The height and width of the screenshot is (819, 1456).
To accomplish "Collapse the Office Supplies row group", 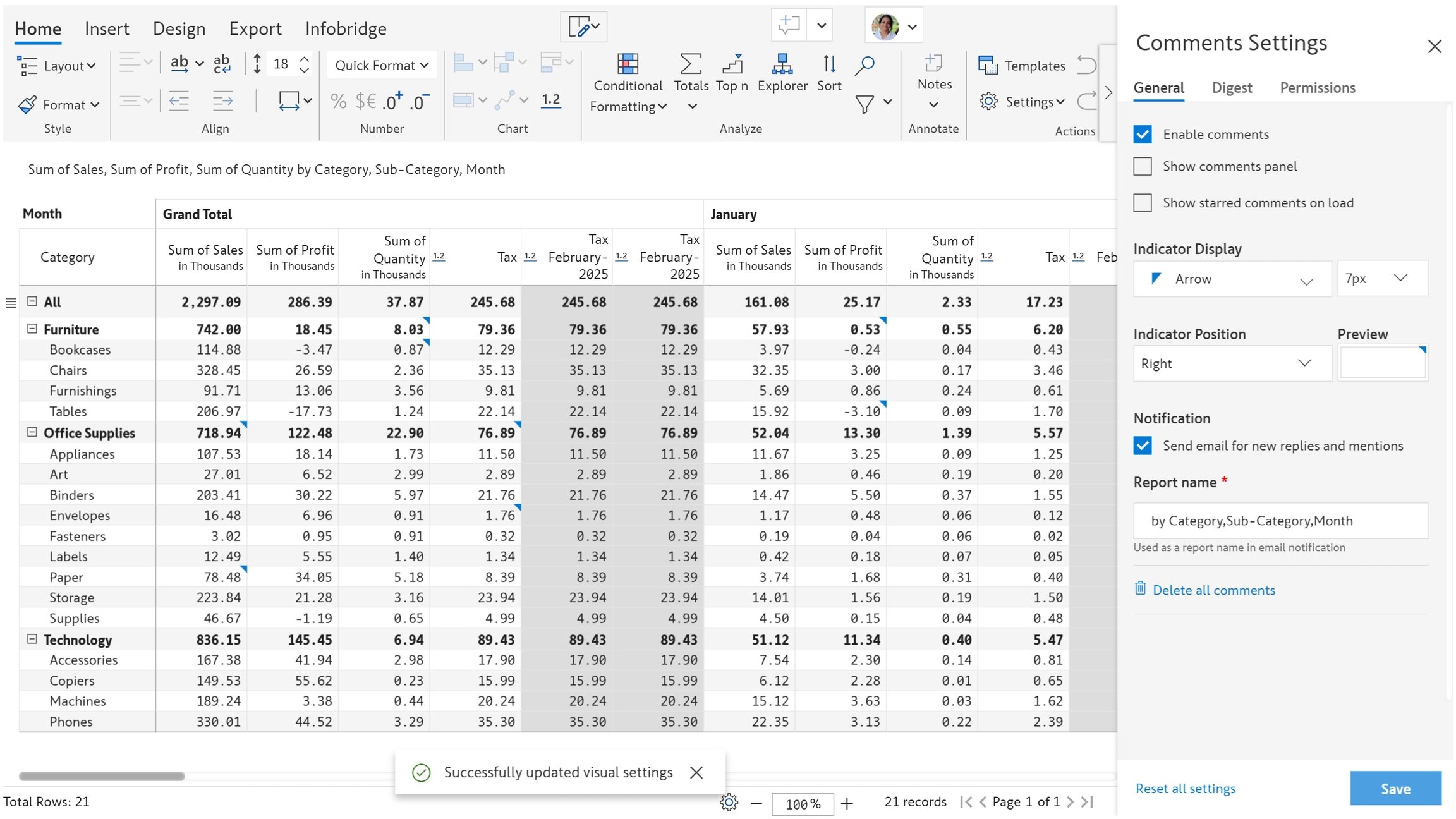I will pos(32,432).
